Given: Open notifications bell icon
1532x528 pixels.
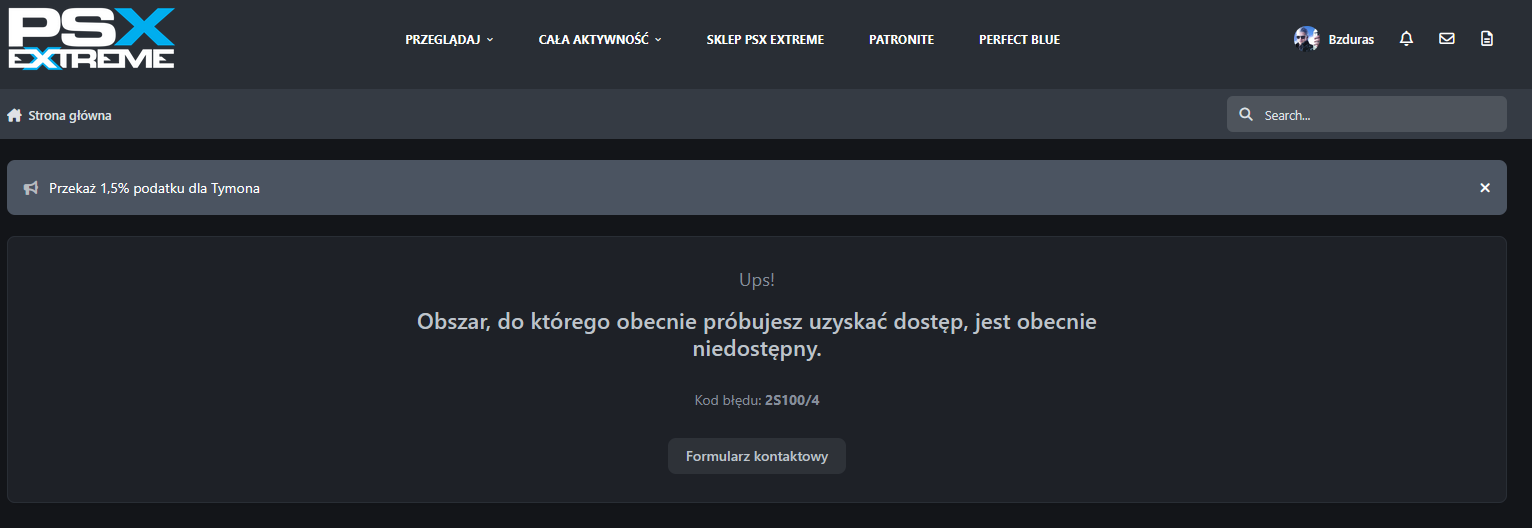Looking at the screenshot, I should click(1406, 39).
